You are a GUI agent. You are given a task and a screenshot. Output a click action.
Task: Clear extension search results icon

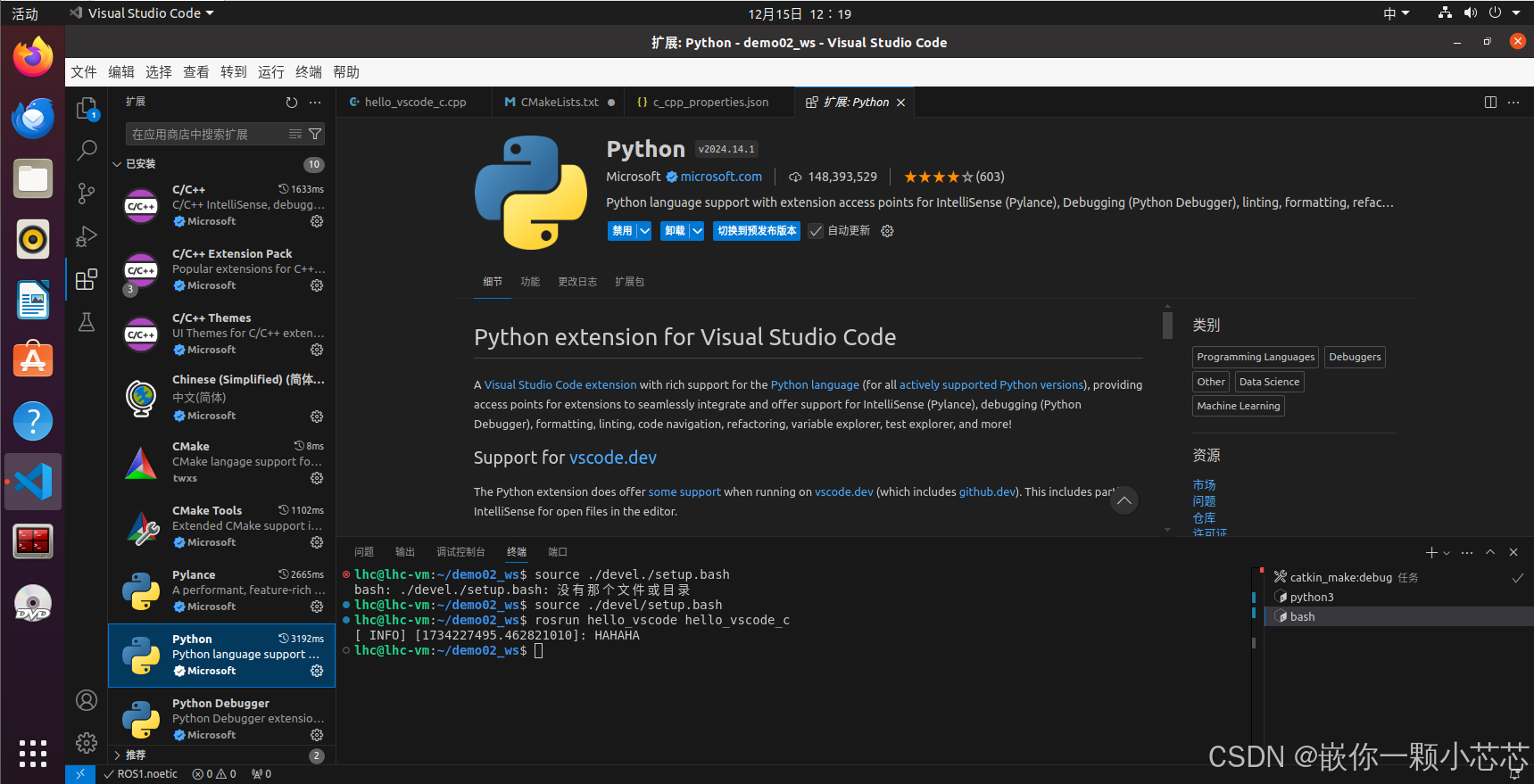coord(295,134)
